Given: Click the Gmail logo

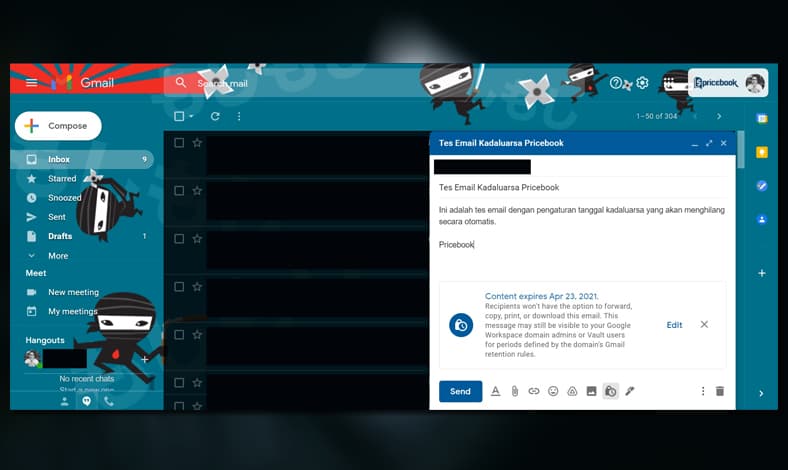Looking at the screenshot, I should coord(83,82).
